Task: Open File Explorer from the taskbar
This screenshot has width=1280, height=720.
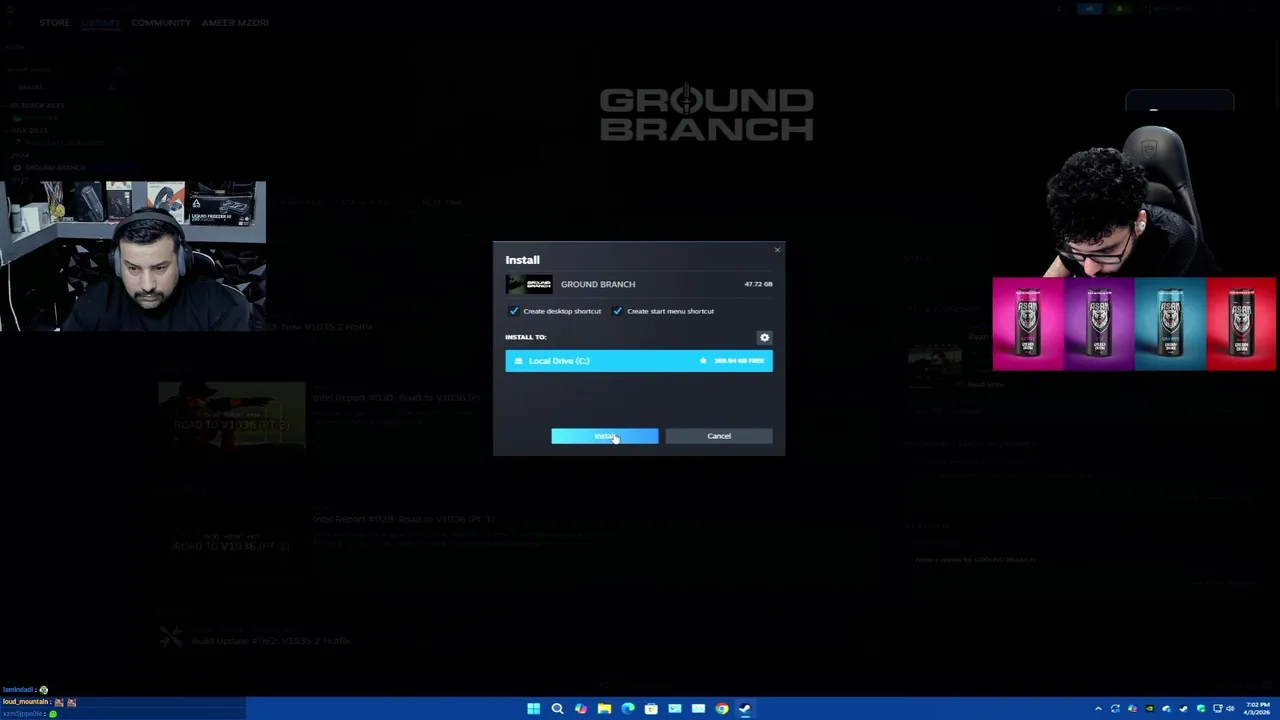Action: tap(604, 709)
